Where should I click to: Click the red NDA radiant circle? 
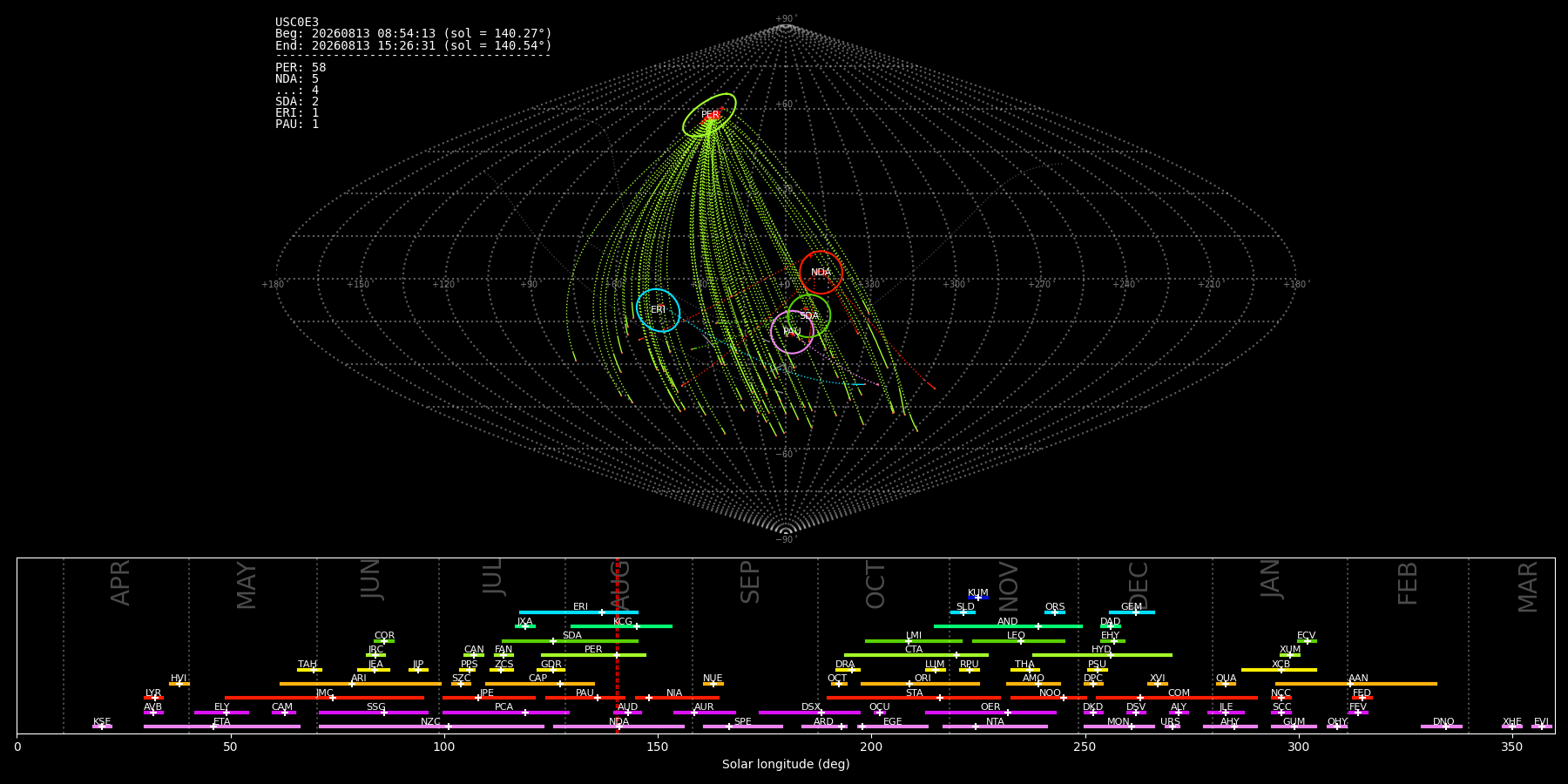pyautogui.click(x=821, y=273)
